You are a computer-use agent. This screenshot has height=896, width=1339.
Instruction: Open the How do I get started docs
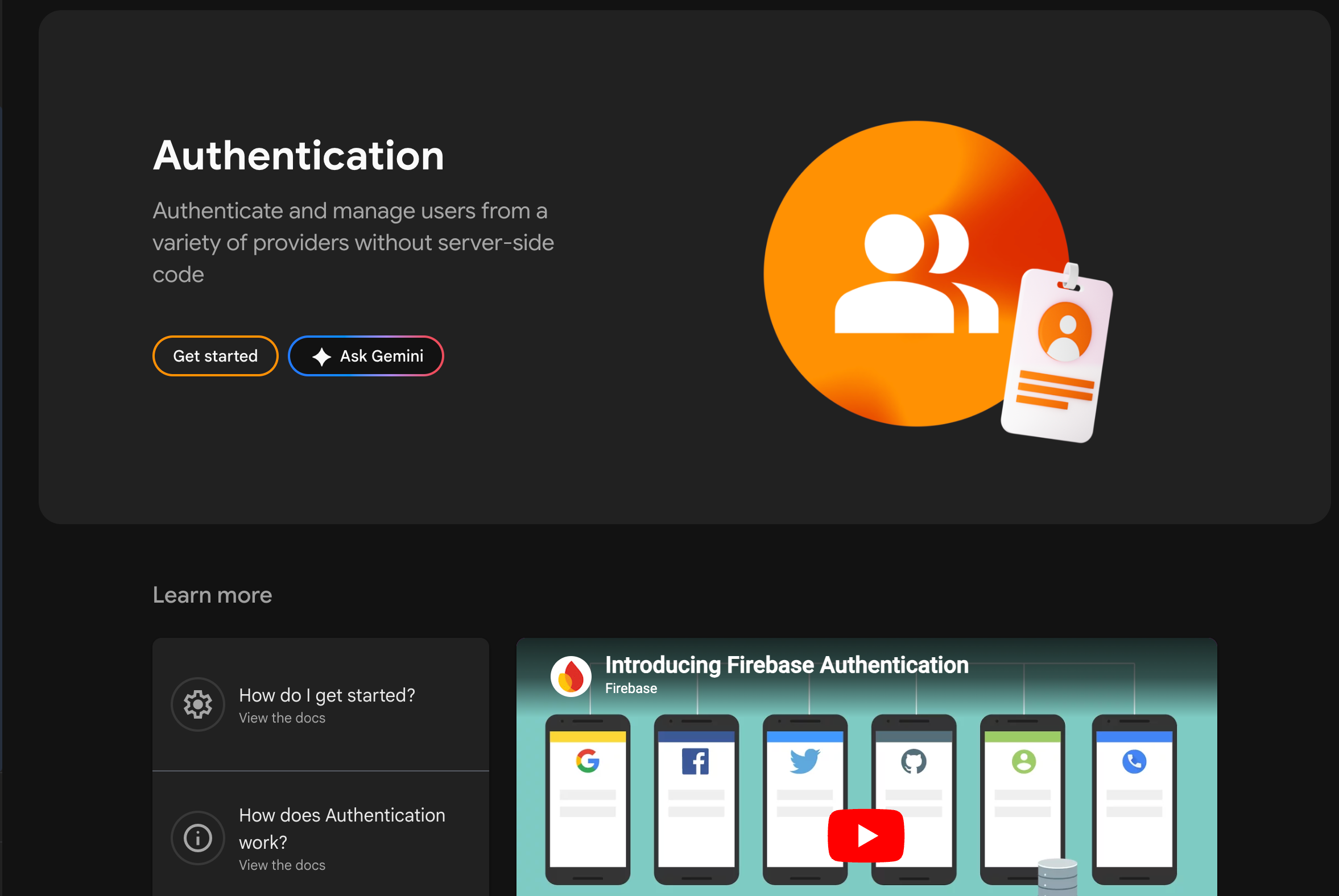(321, 704)
